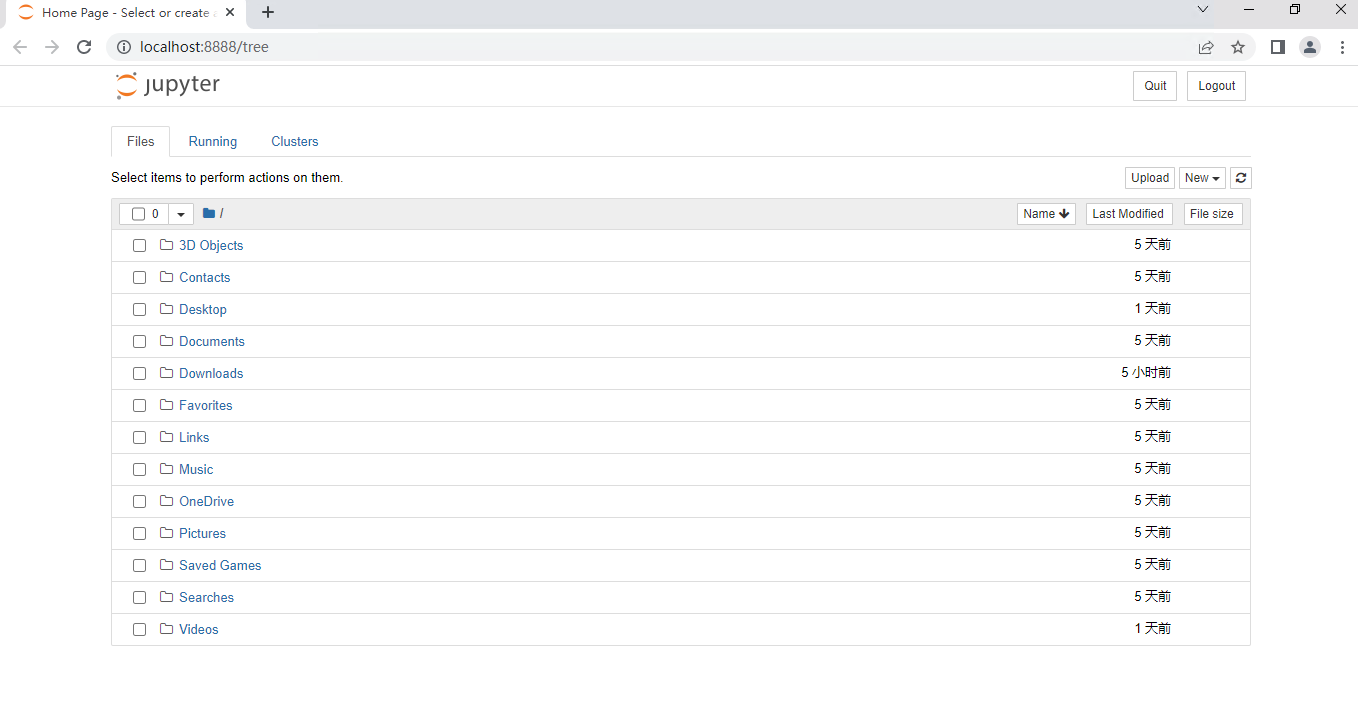
Task: Close the Home Page browser tab
Action: 230,13
